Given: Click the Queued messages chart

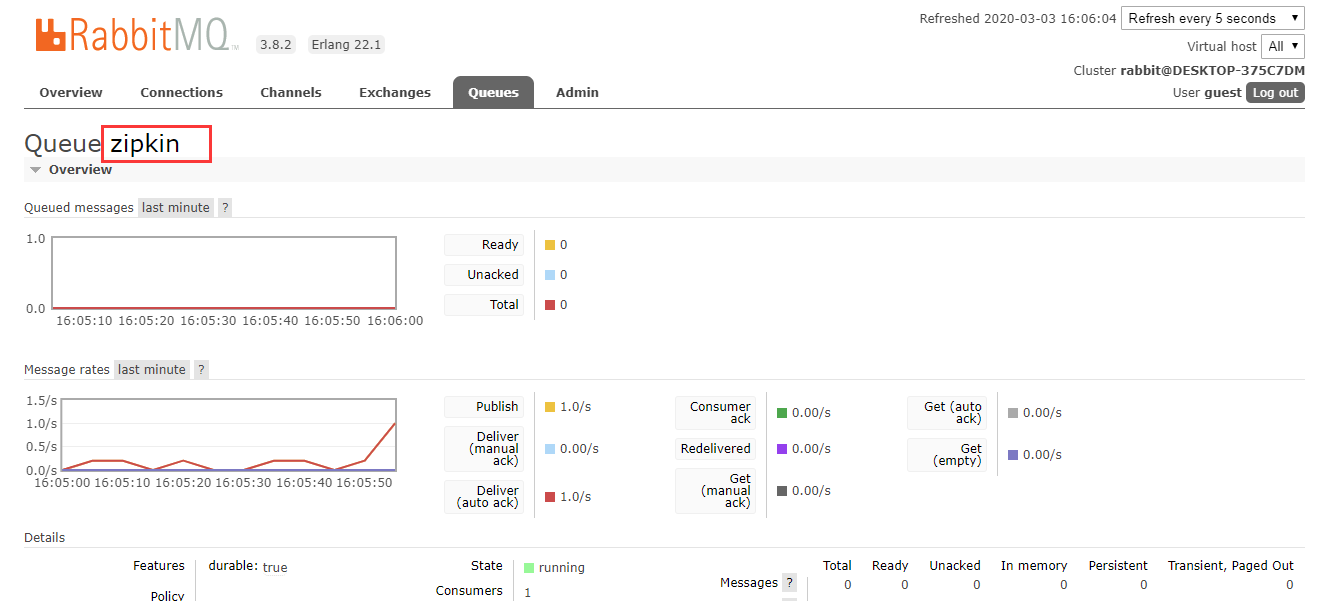Looking at the screenshot, I should (224, 273).
